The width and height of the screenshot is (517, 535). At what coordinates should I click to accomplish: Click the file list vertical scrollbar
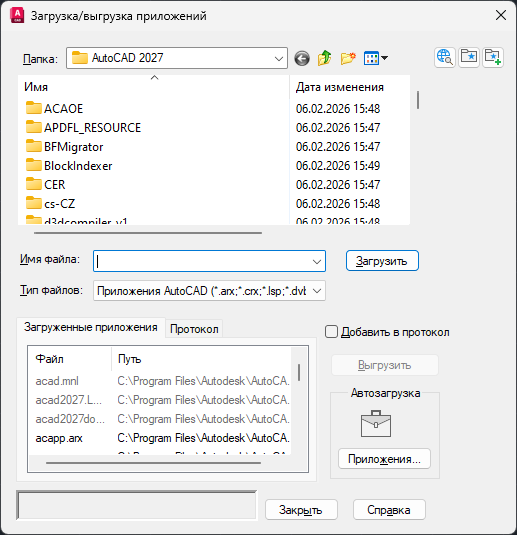point(418,100)
